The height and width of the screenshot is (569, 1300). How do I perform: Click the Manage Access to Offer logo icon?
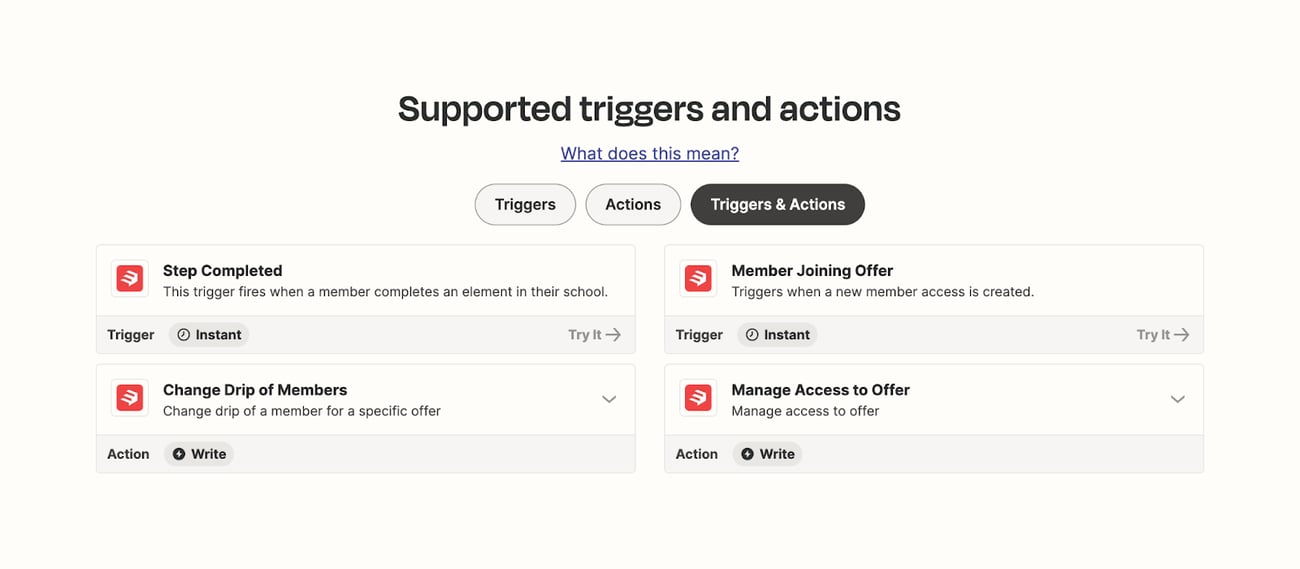698,398
